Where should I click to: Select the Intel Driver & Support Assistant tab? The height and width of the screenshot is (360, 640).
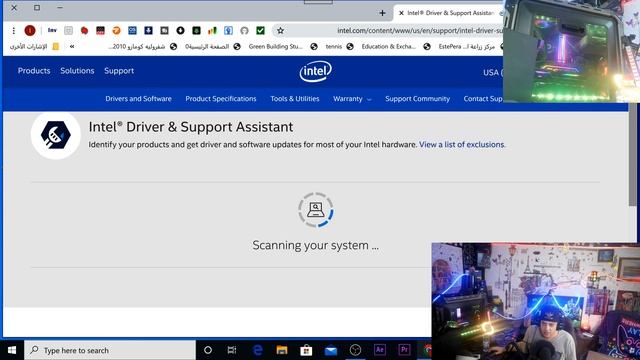click(x=450, y=13)
